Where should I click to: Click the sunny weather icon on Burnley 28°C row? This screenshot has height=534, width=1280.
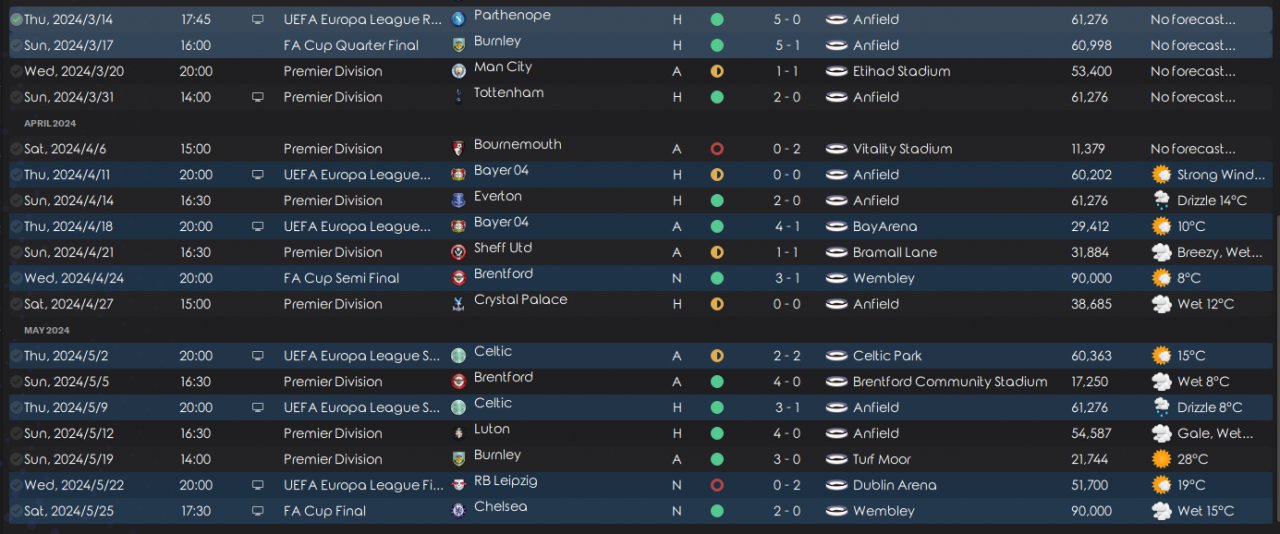[x=1161, y=459]
